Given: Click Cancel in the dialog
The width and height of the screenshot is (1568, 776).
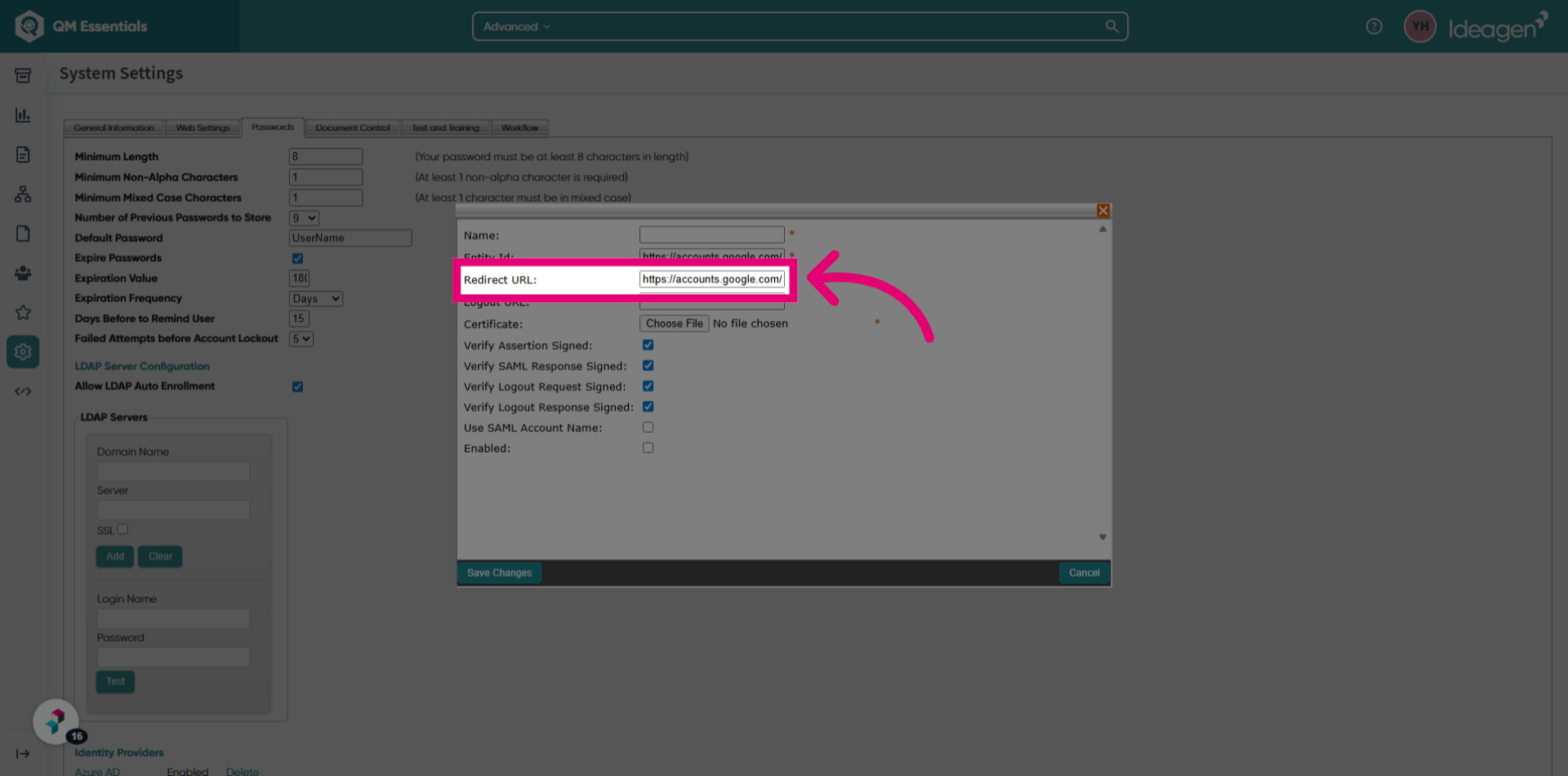Looking at the screenshot, I should coord(1084,573).
